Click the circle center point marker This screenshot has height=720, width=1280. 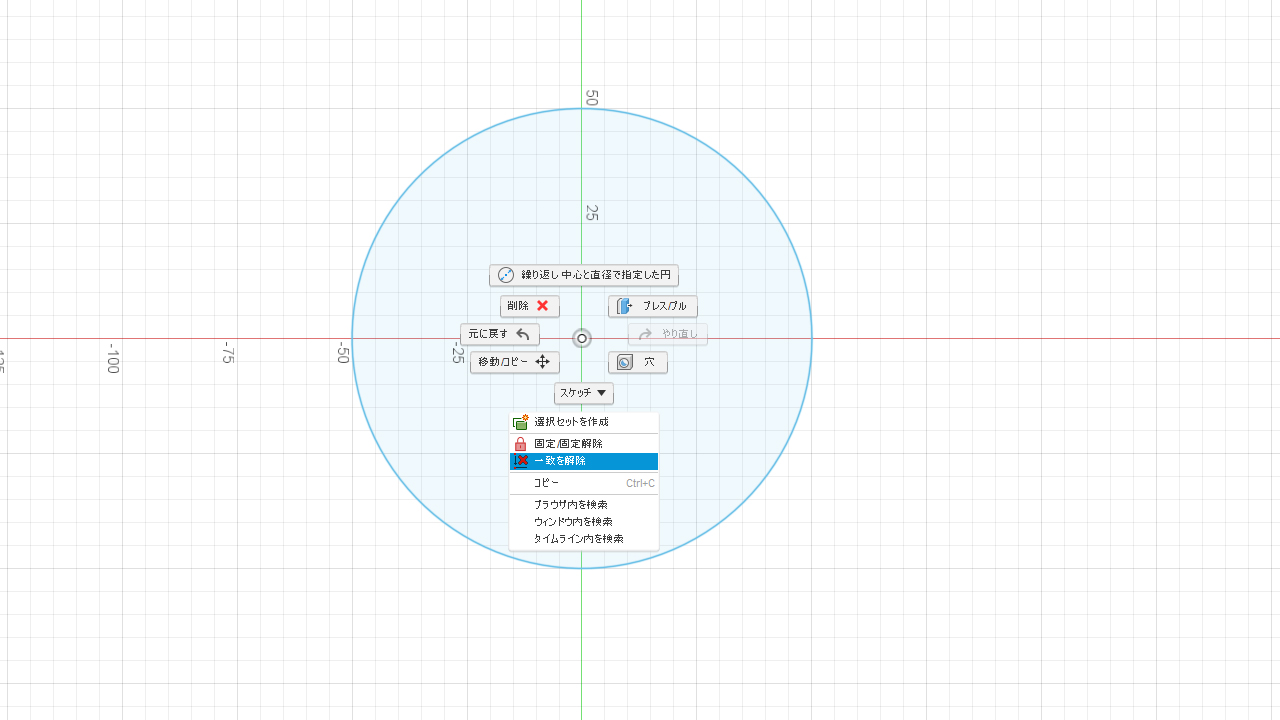coord(582,338)
